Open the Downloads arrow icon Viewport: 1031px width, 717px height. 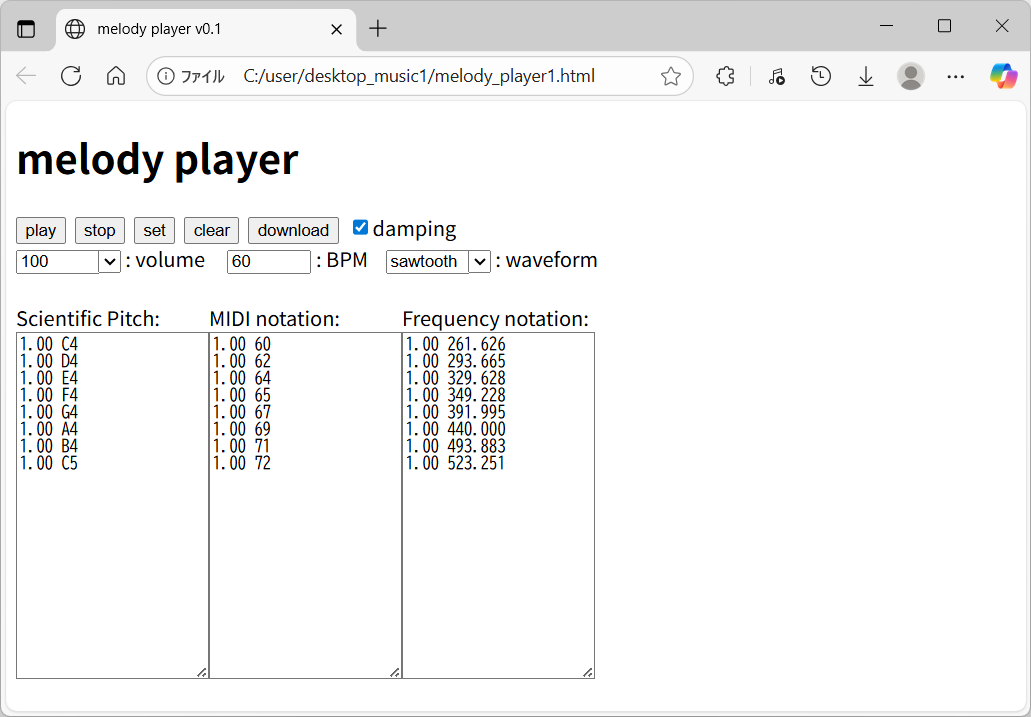(x=866, y=76)
